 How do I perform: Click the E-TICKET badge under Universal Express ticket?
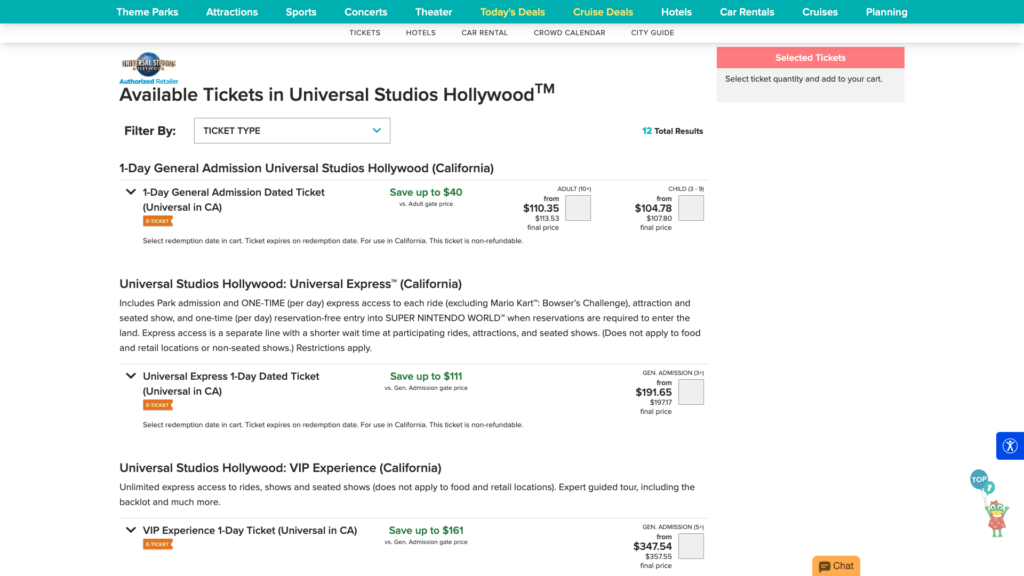(157, 406)
